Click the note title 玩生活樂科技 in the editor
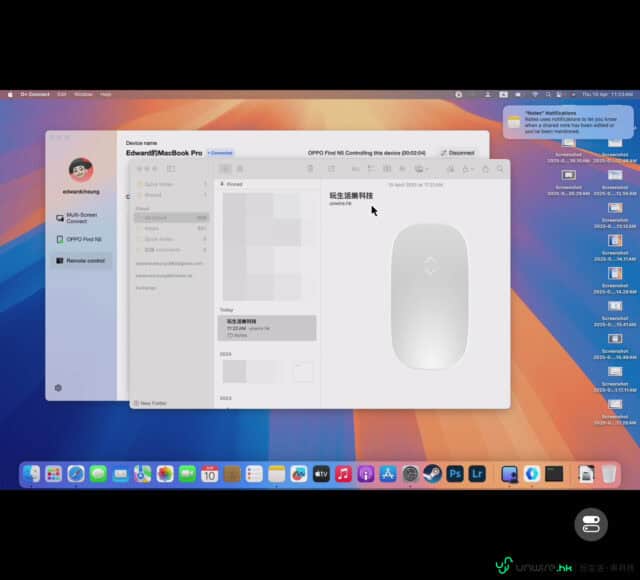 351,196
